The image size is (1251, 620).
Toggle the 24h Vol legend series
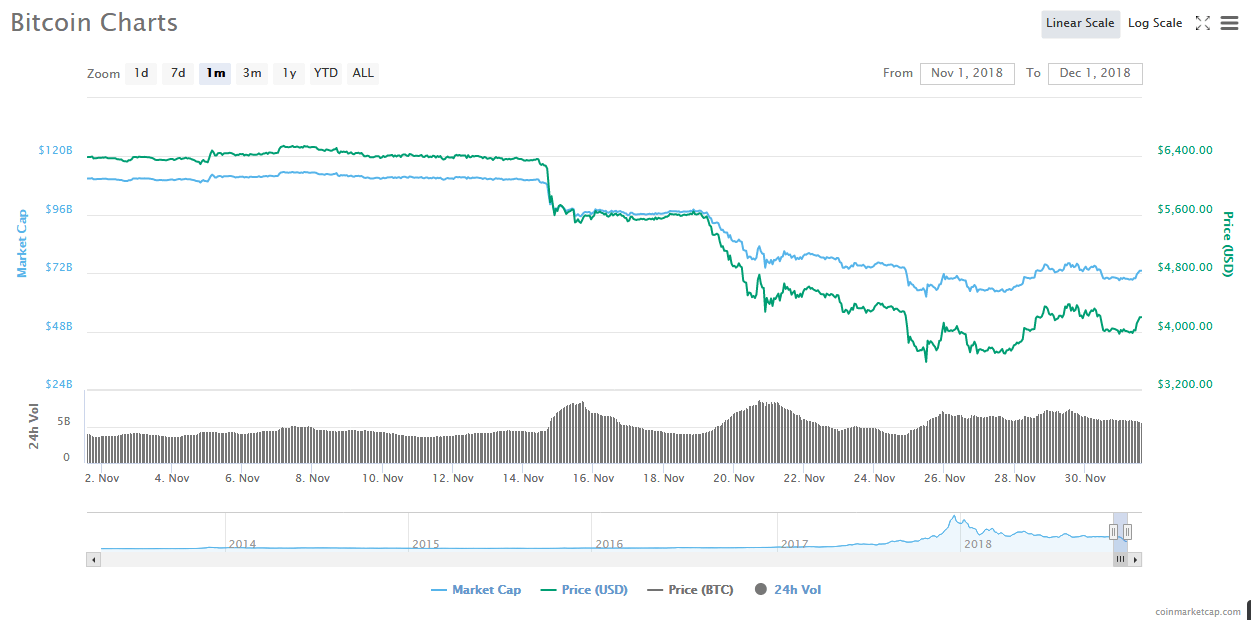(788, 590)
